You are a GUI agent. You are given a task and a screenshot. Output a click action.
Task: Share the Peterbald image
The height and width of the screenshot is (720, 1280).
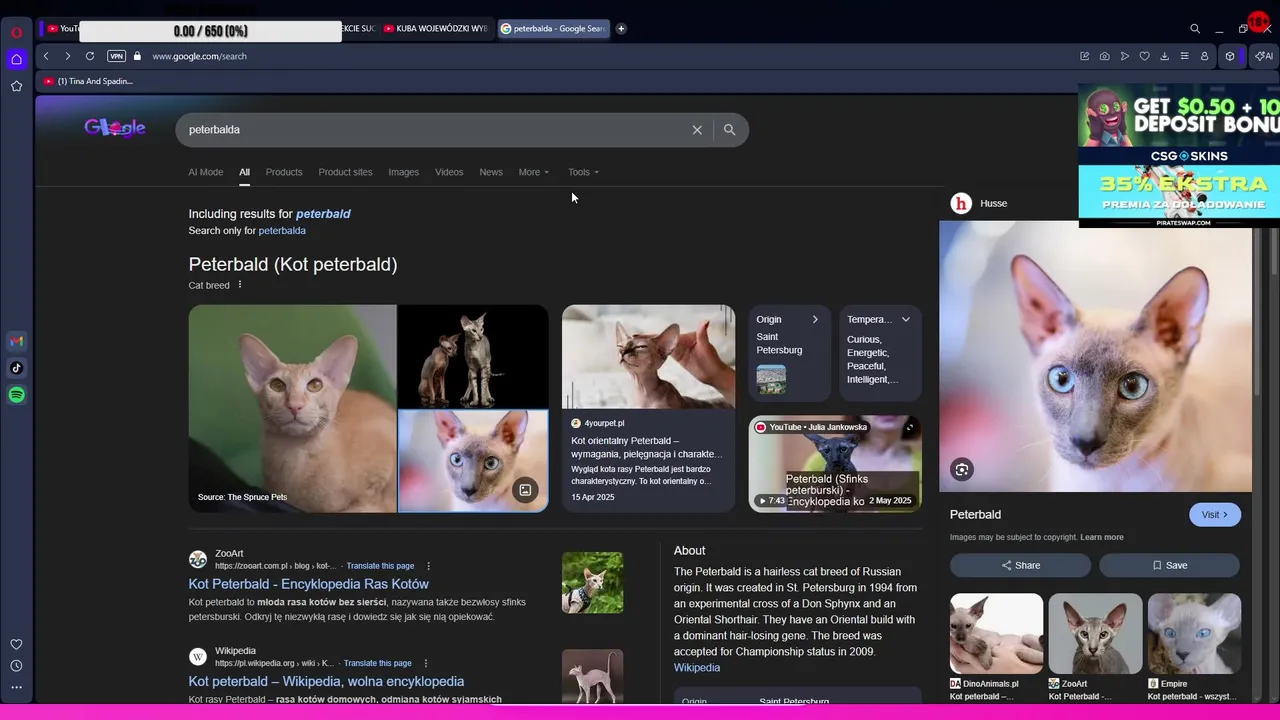[x=1020, y=565]
